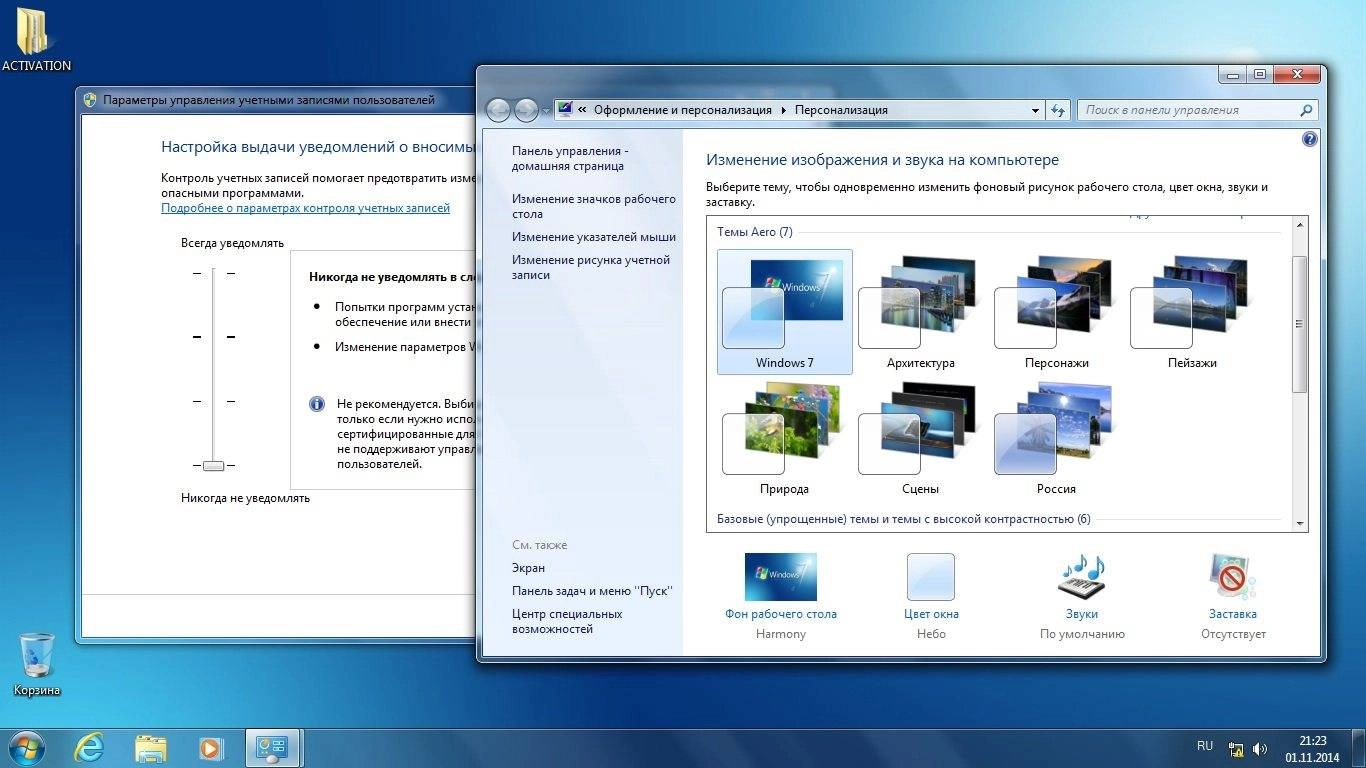Click the scroll-down arrow of theme list
The image size is (1366, 768).
[x=1300, y=523]
